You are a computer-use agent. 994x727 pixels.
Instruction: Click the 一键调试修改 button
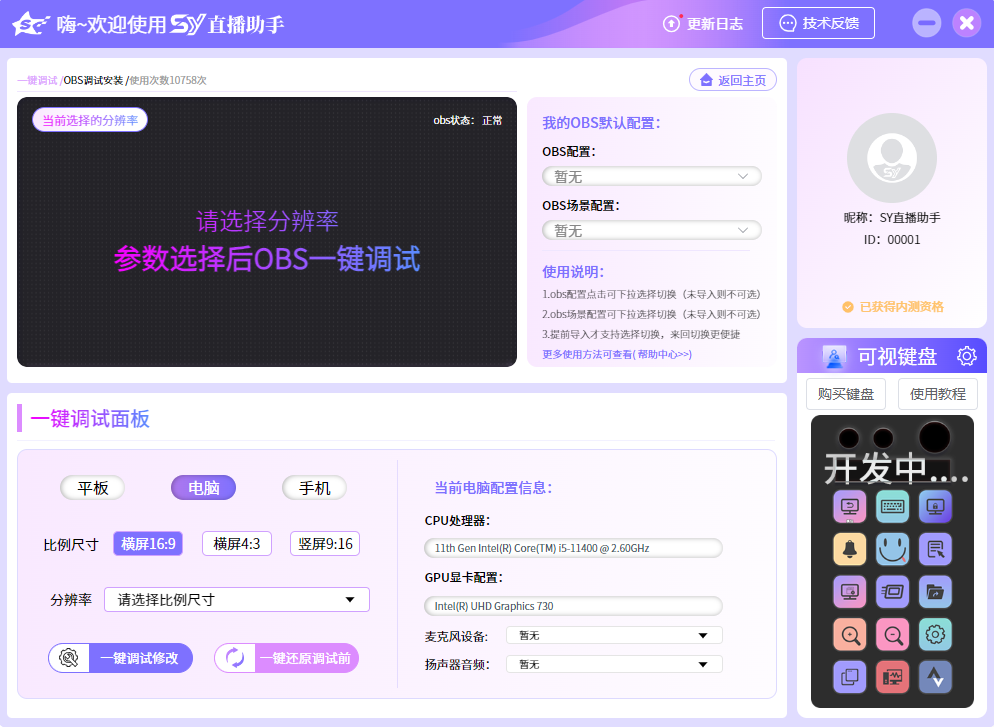[120, 658]
